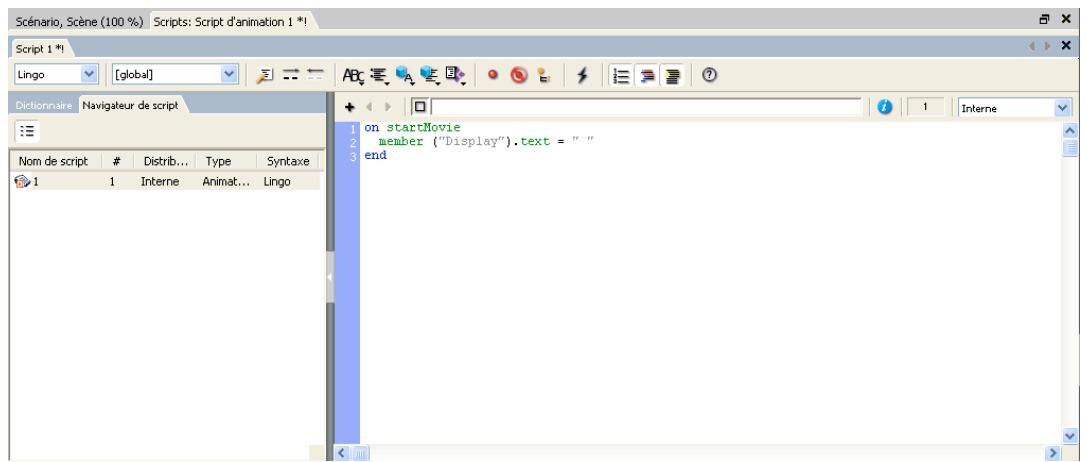
Task: Click on startMovie code line
Action: click(x=412, y=128)
